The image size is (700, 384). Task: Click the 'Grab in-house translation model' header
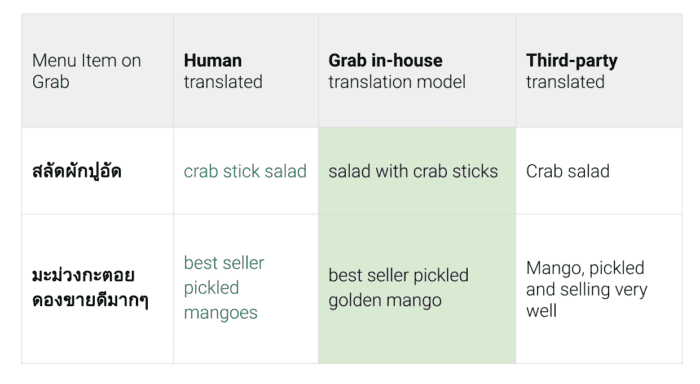pos(417,71)
